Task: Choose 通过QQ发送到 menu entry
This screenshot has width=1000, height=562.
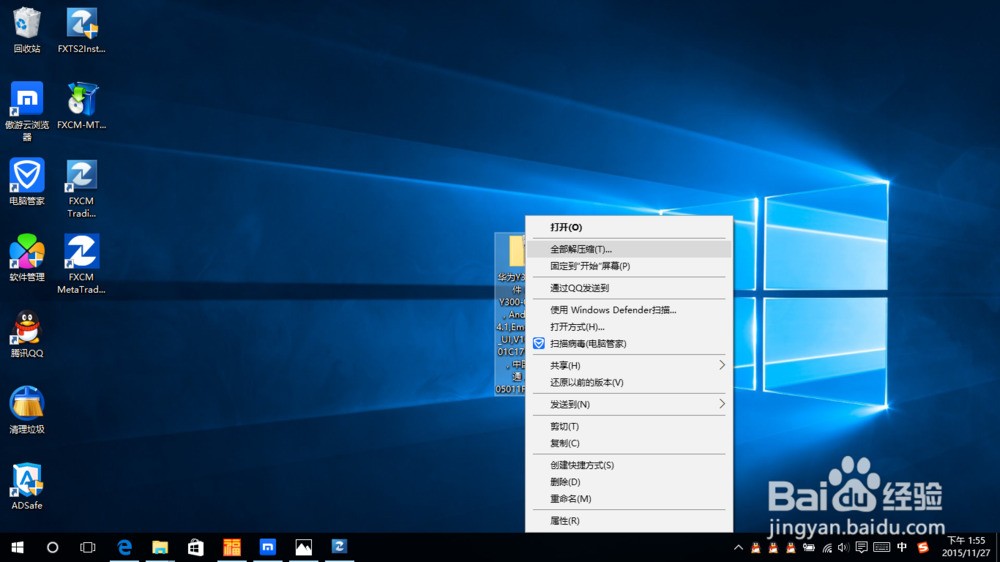Action: click(x=629, y=288)
